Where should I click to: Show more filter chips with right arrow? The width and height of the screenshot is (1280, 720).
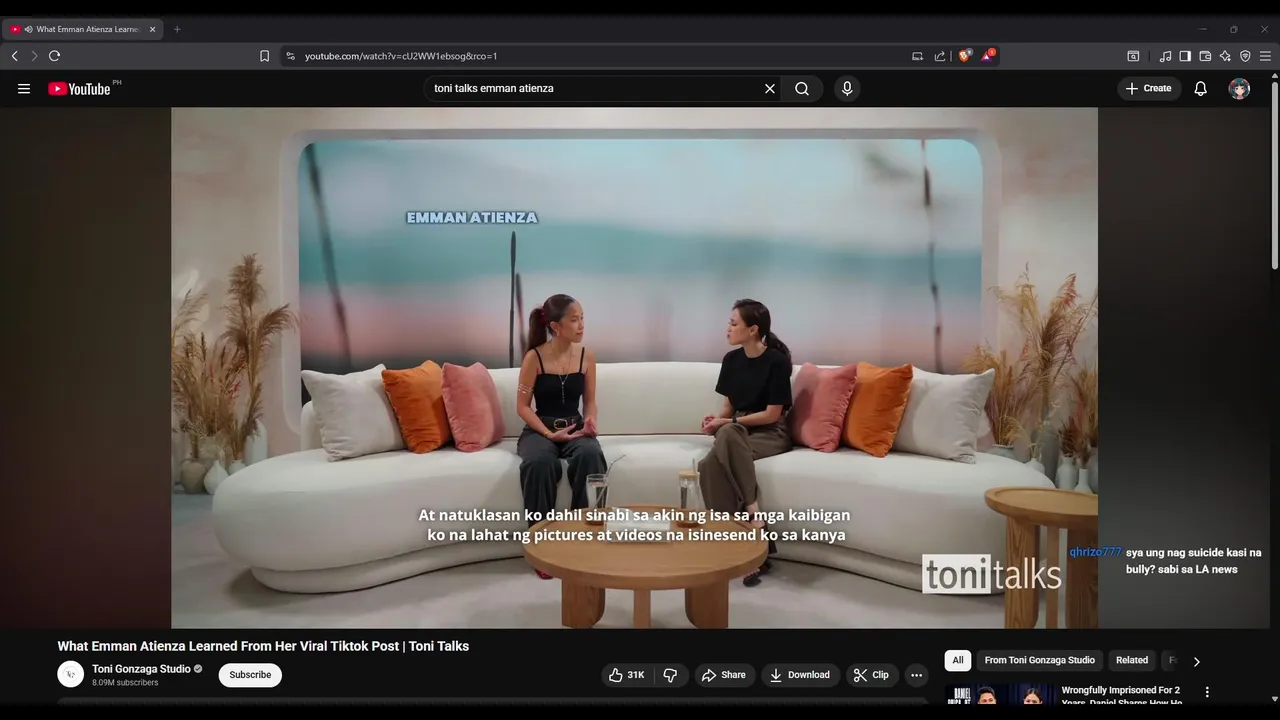click(1196, 661)
